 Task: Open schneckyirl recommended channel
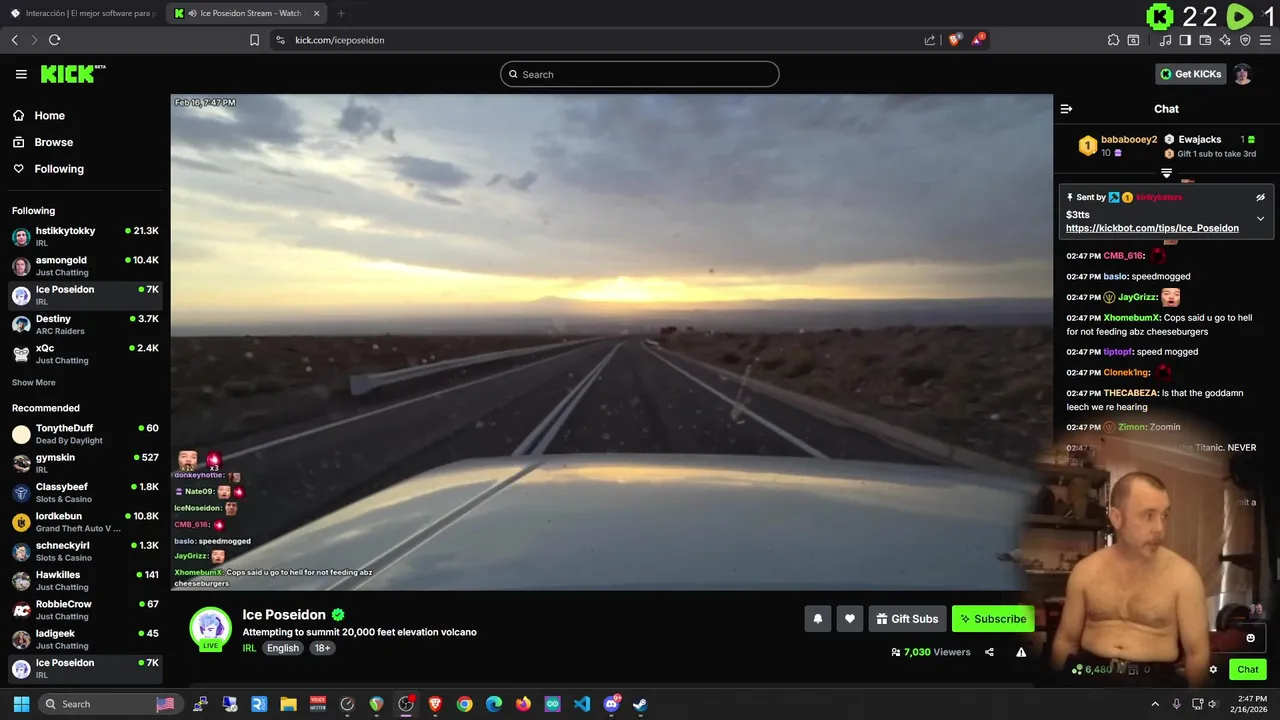point(85,551)
